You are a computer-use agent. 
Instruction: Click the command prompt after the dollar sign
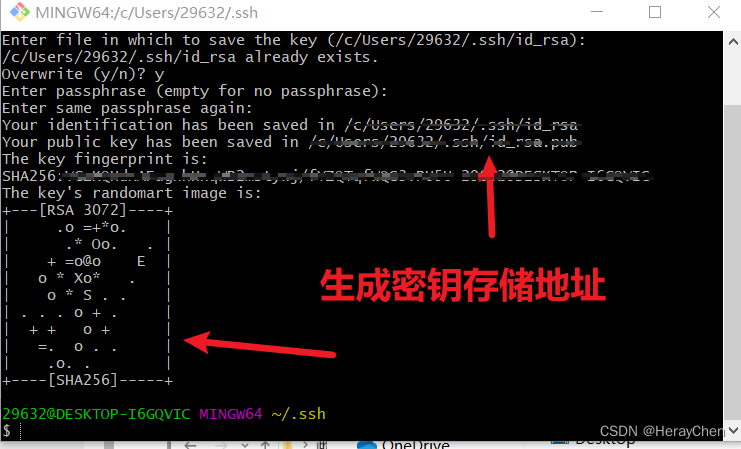21,431
